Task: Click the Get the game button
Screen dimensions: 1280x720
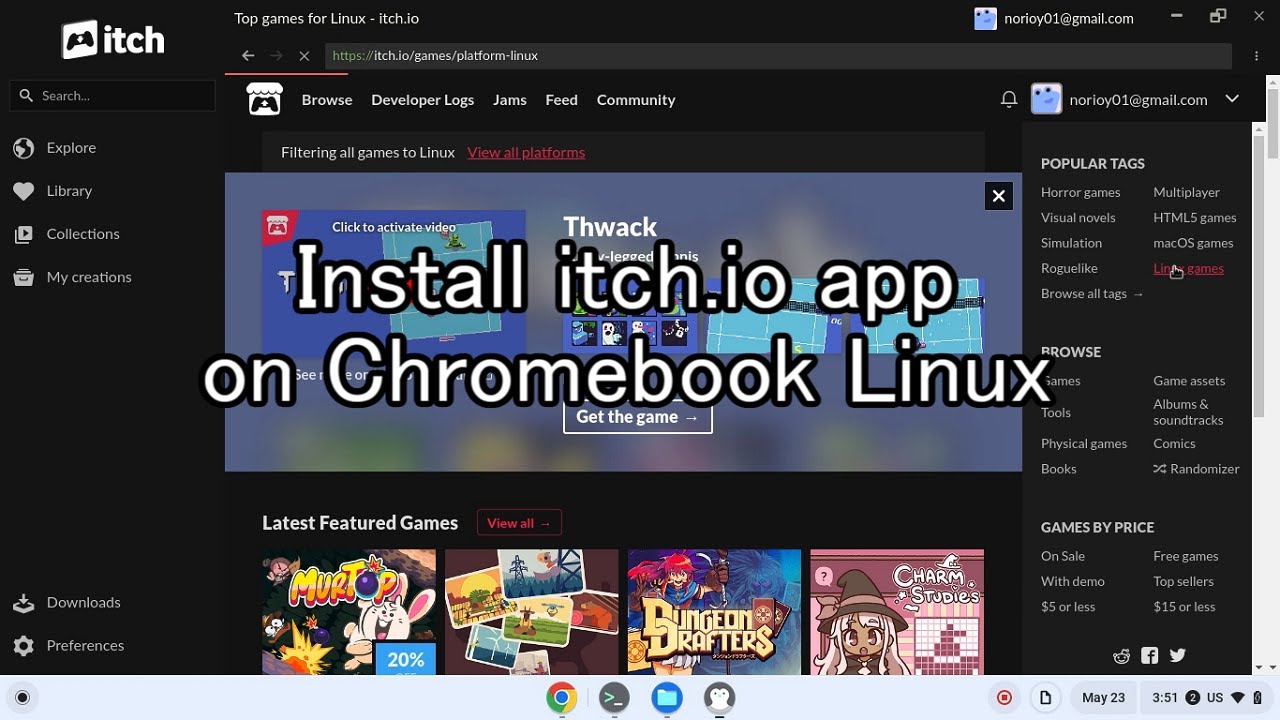Action: point(638,416)
